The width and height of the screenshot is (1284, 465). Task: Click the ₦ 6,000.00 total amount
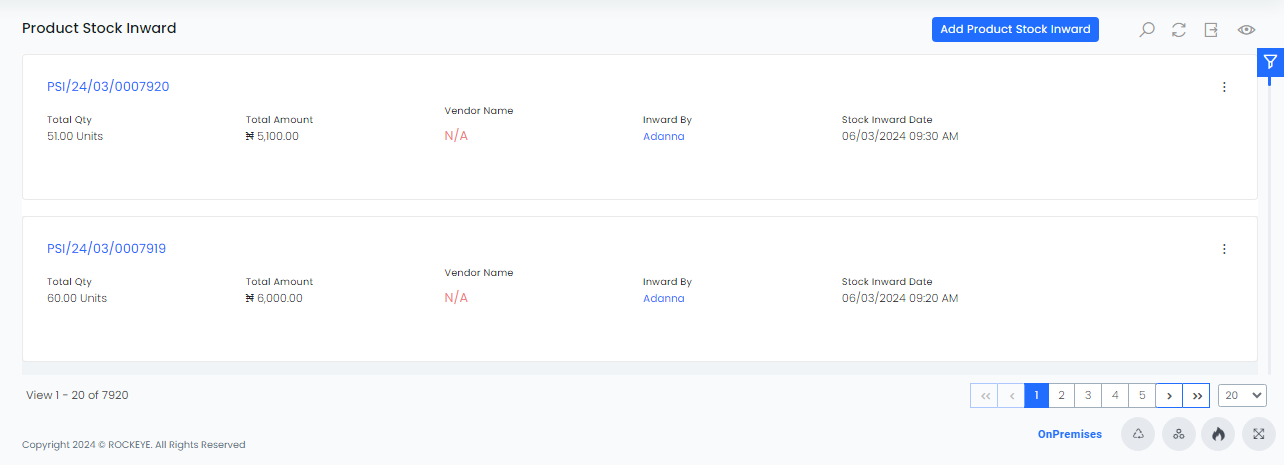pyautogui.click(x=274, y=298)
